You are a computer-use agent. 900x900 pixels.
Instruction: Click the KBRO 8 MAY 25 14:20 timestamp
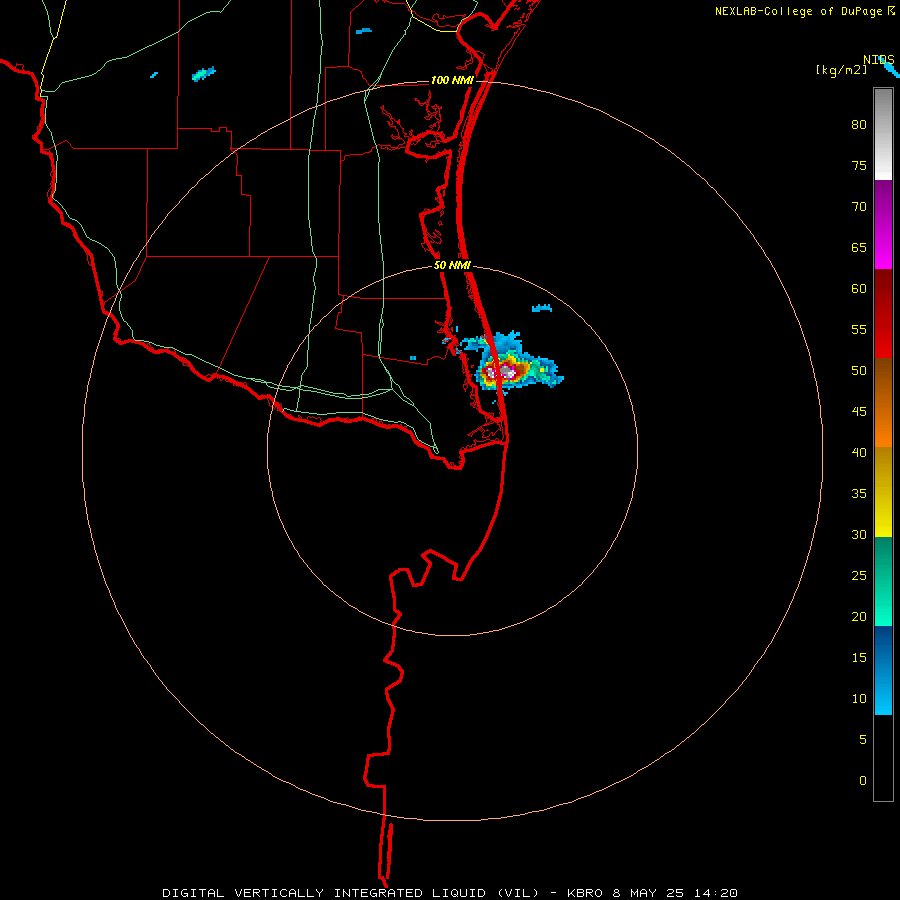[652, 893]
